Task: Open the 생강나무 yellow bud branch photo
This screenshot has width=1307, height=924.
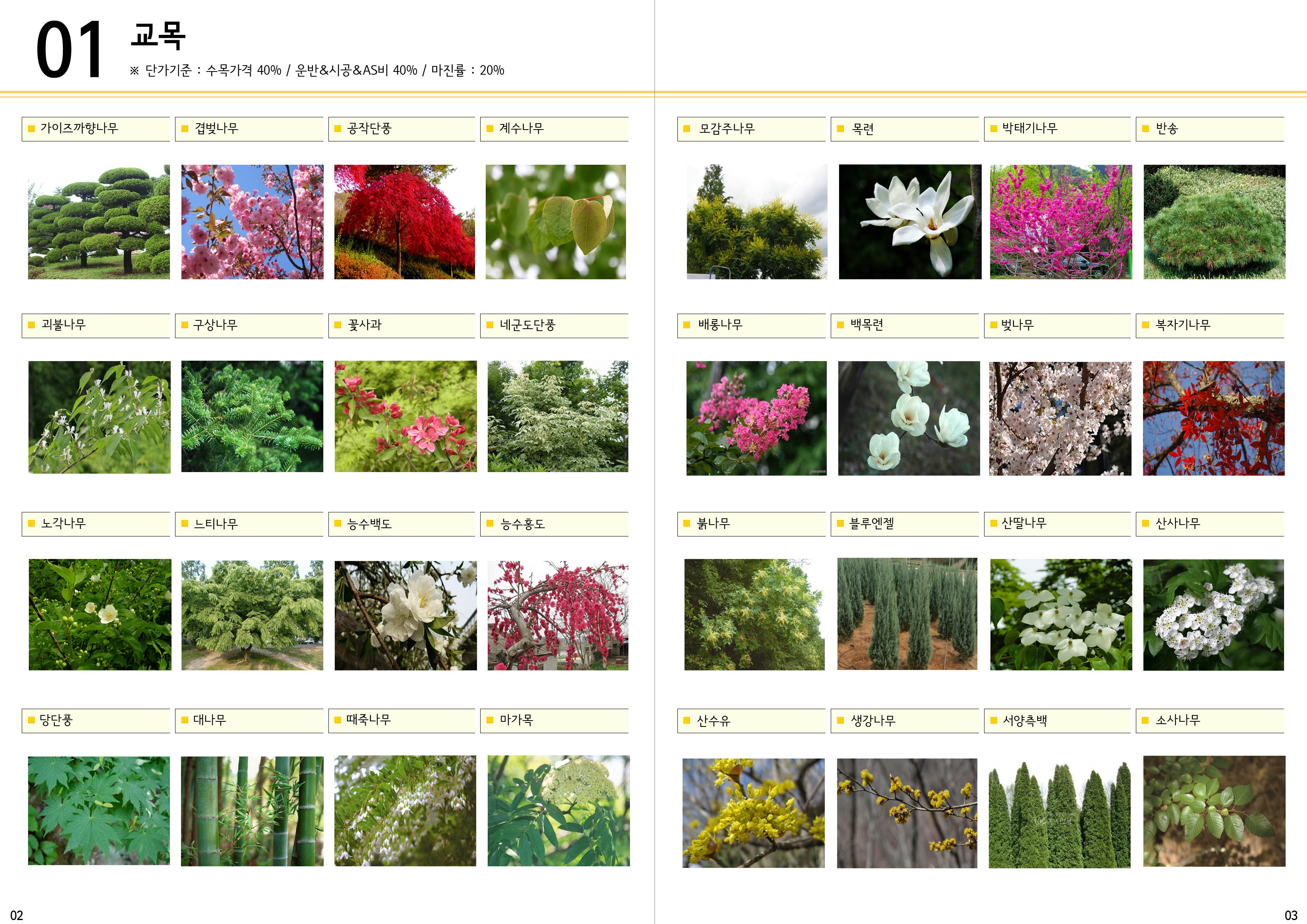Action: pos(907,813)
